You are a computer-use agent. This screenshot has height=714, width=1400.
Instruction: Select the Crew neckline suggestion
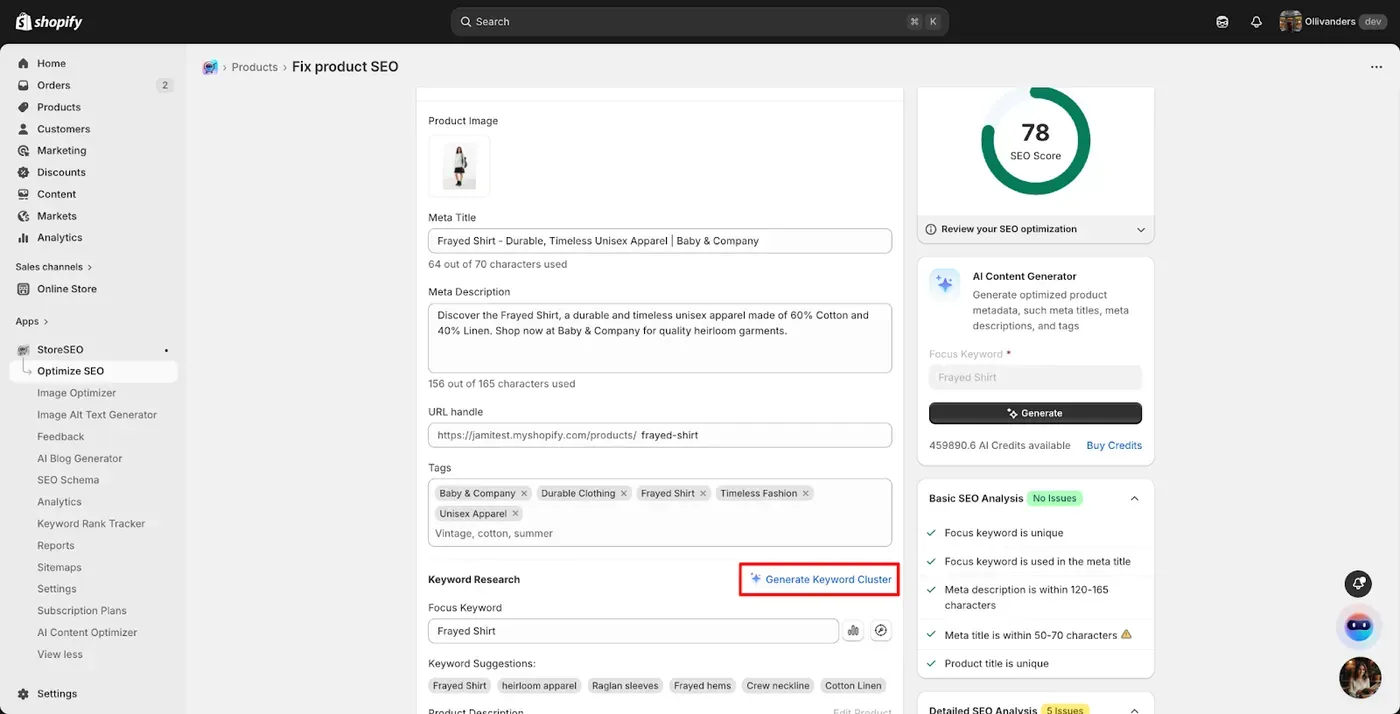(778, 686)
